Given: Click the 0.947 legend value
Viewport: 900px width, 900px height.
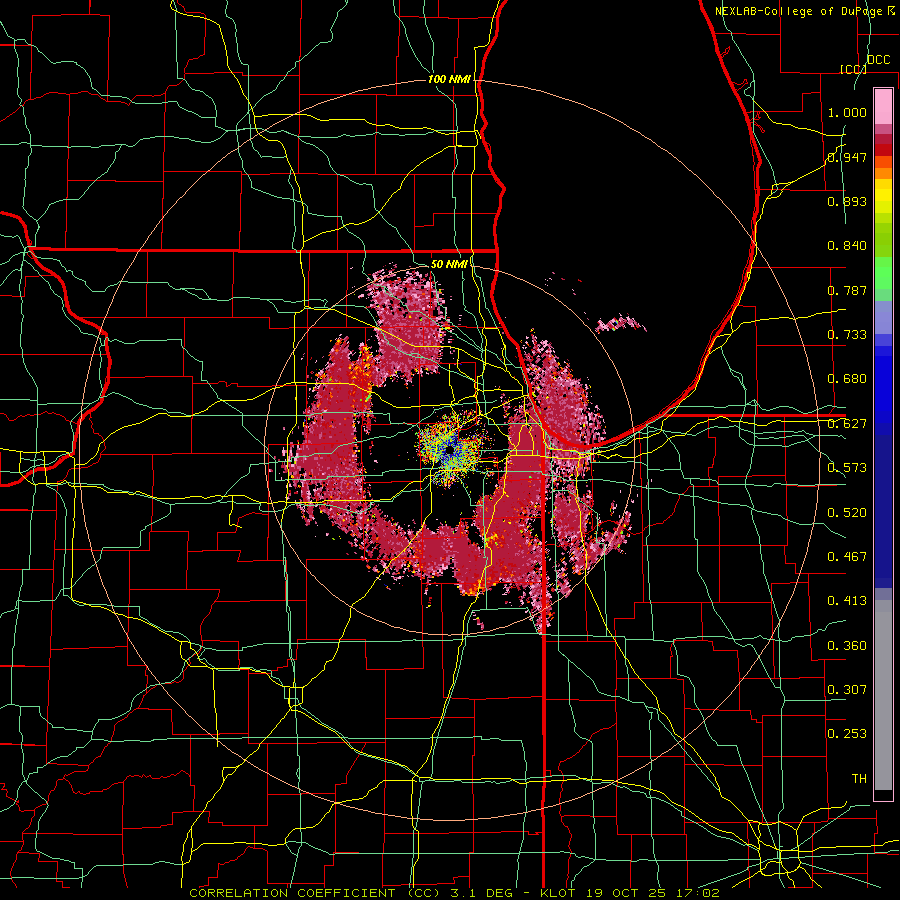Looking at the screenshot, I should coord(847,157).
